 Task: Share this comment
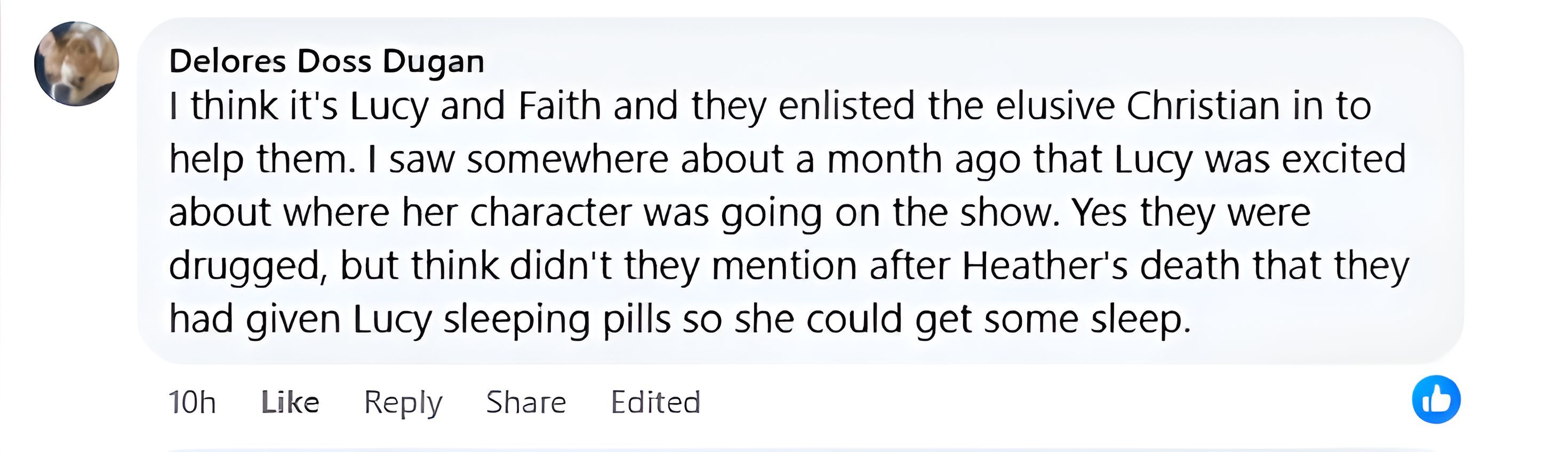[526, 402]
